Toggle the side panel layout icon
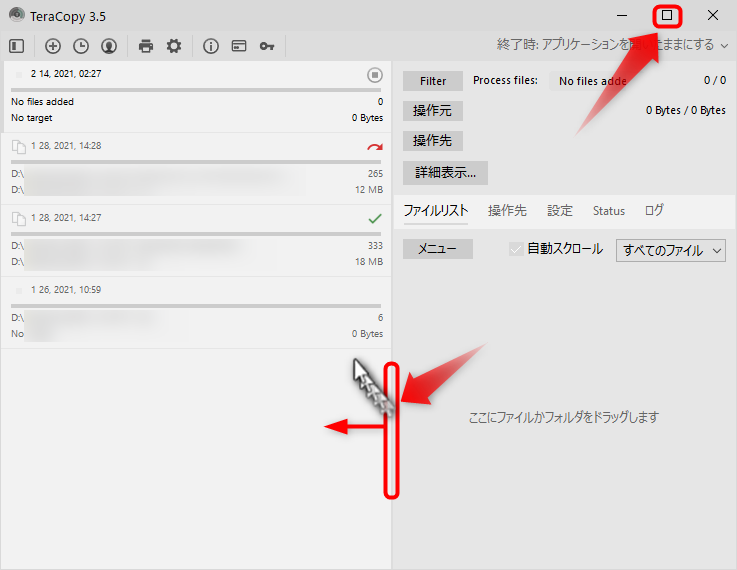The width and height of the screenshot is (737, 570). point(16,46)
